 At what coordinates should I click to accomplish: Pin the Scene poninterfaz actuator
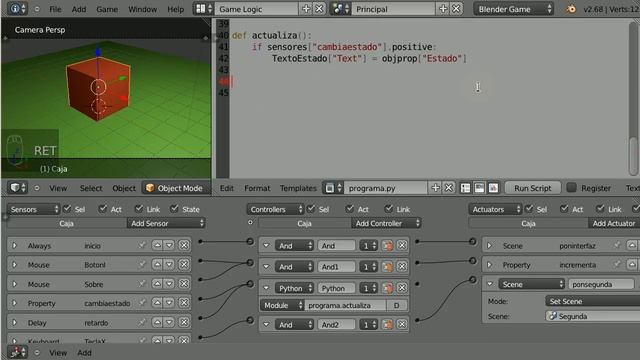click(x=617, y=245)
